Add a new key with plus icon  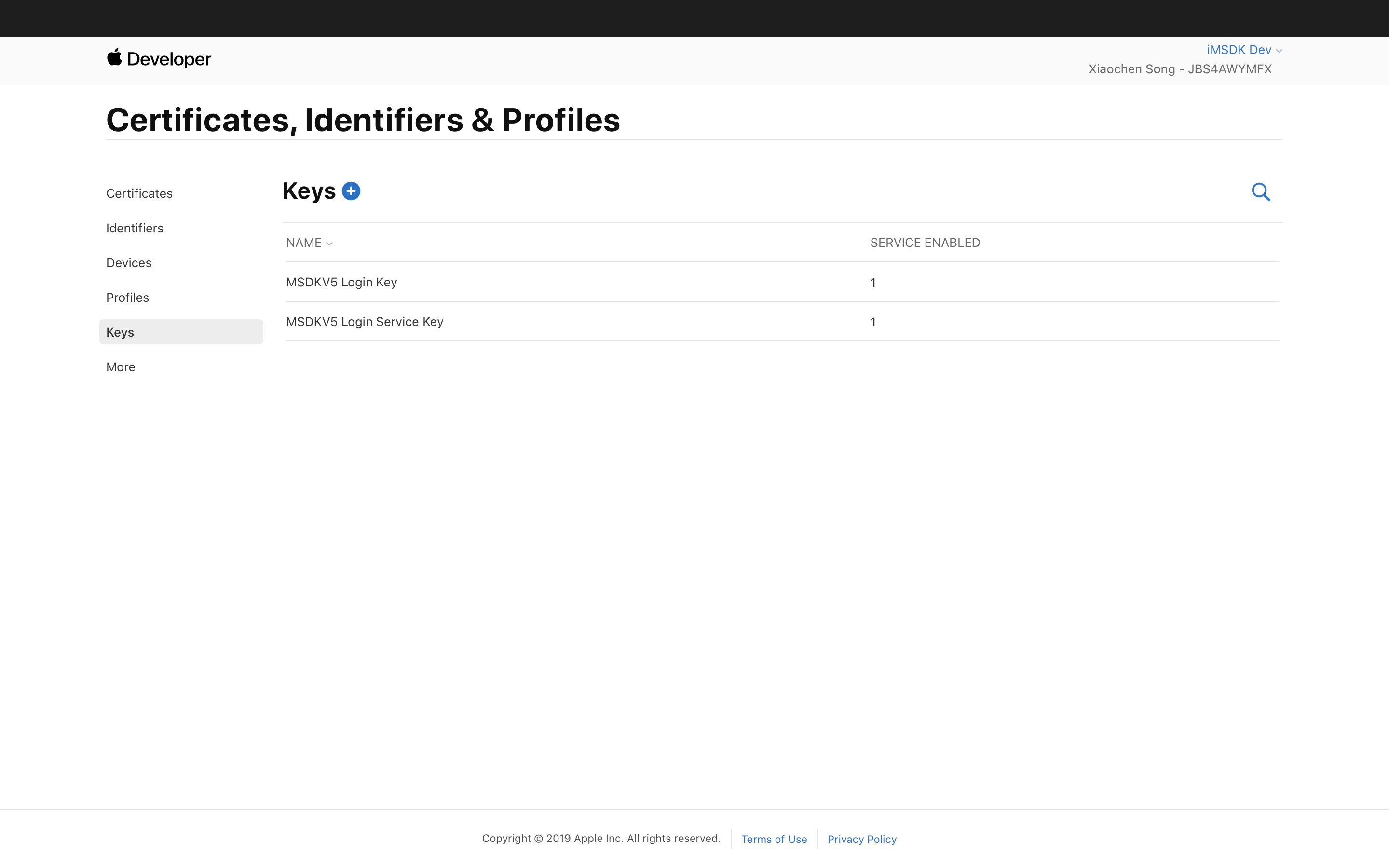point(351,191)
